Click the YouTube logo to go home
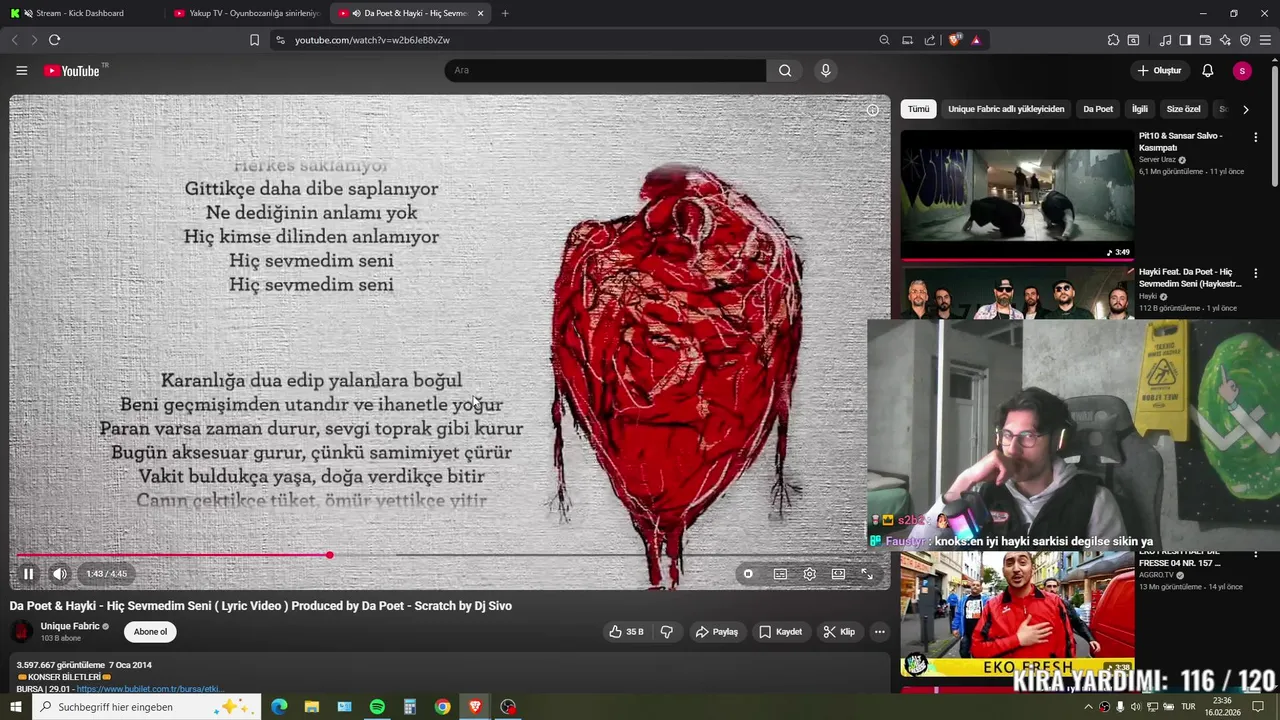Viewport: 1280px width, 720px height. pyautogui.click(x=72, y=71)
